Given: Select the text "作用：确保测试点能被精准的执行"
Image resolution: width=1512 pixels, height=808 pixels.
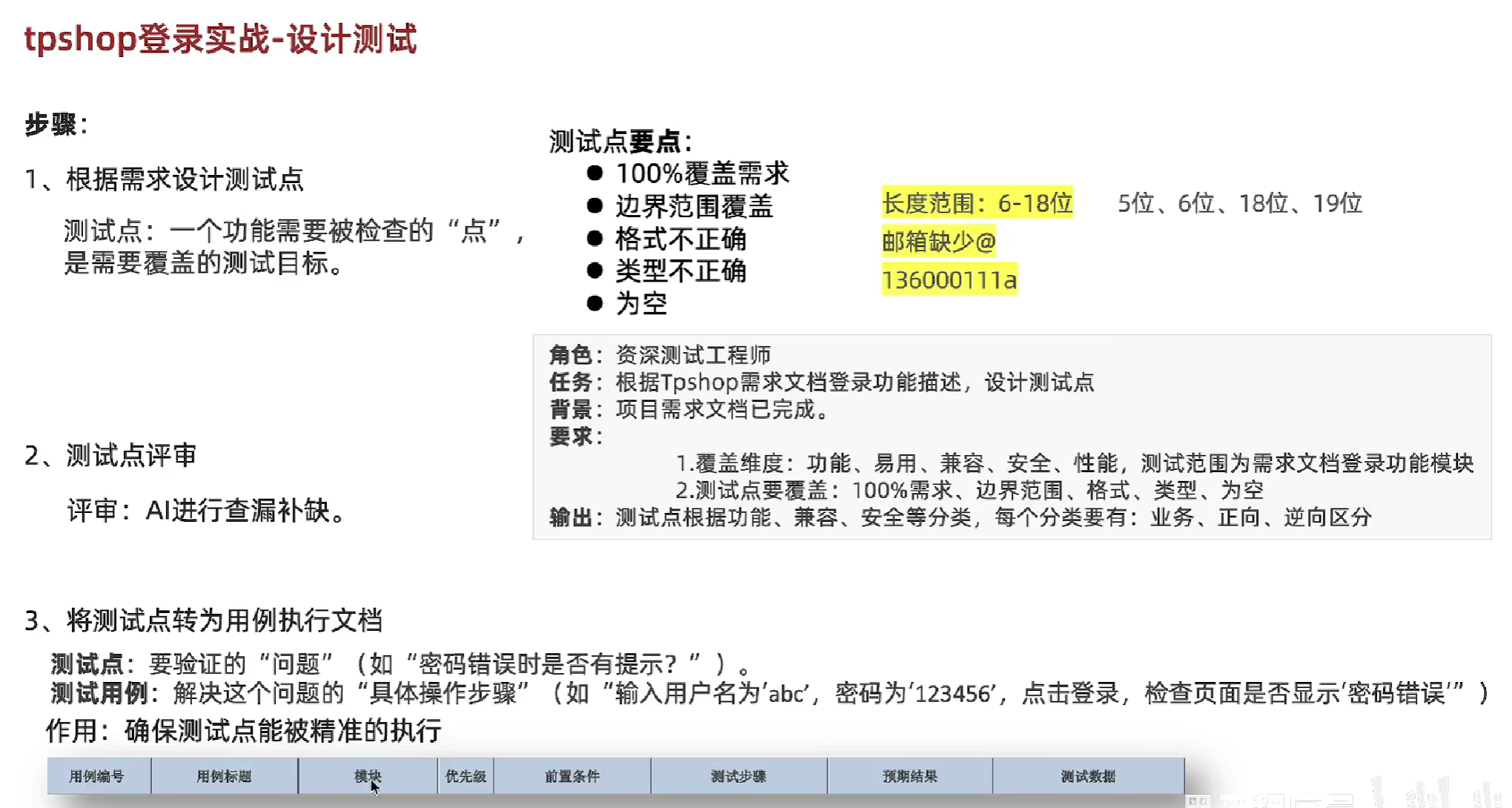Looking at the screenshot, I should pos(244,730).
